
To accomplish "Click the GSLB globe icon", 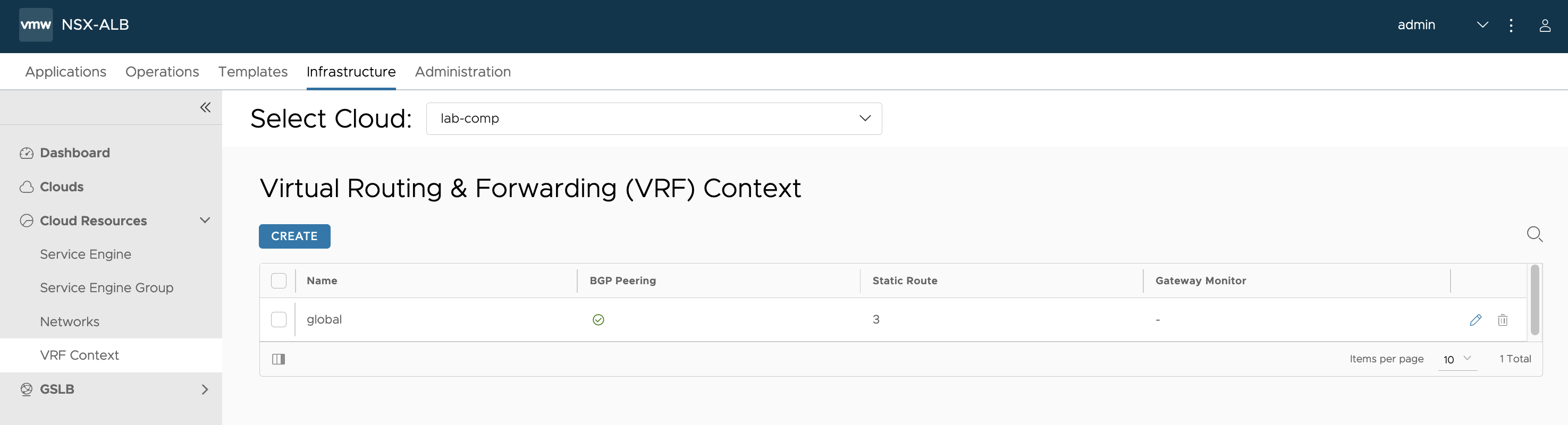I will pyautogui.click(x=26, y=389).
